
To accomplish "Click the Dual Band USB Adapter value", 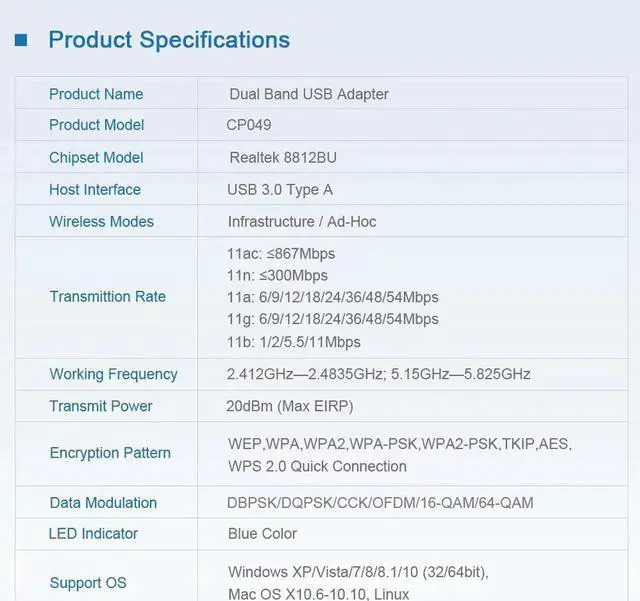I will pos(308,94).
